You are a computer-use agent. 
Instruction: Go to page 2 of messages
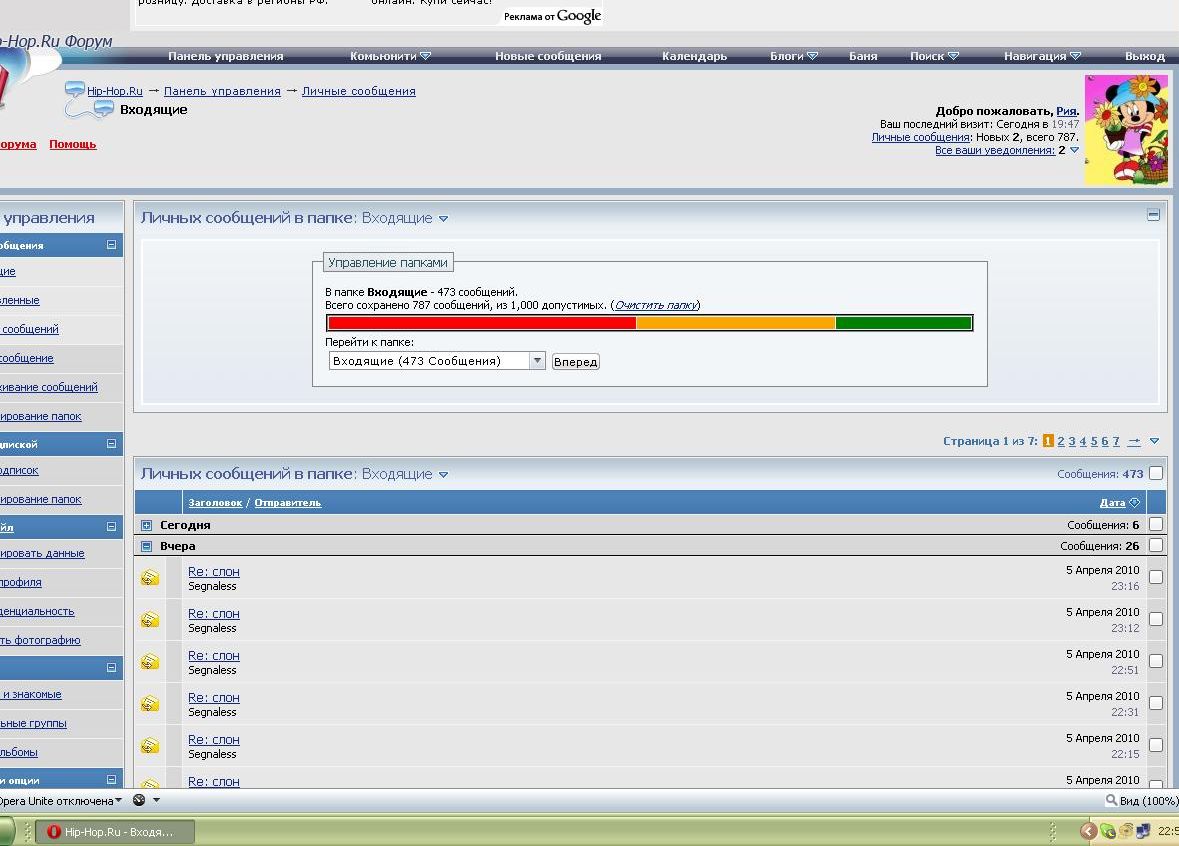click(x=1061, y=441)
